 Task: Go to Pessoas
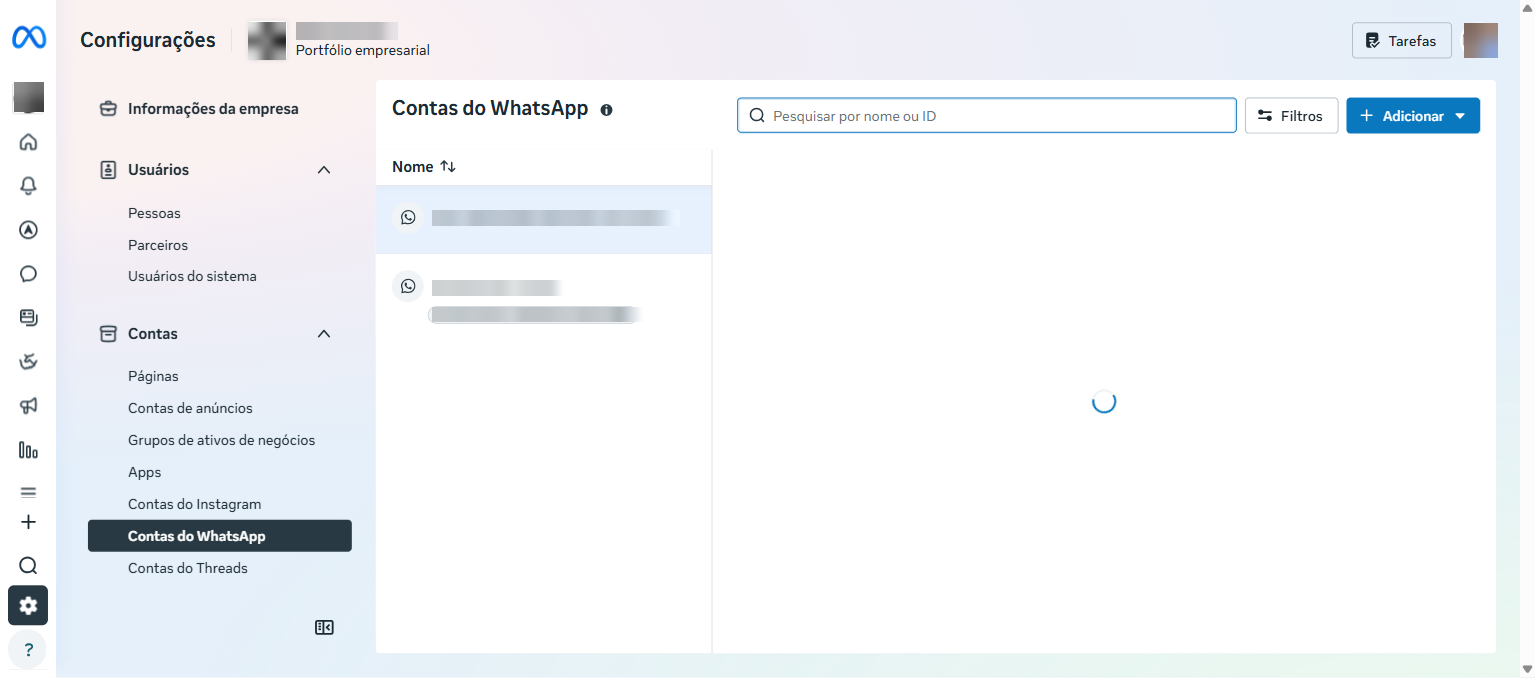click(x=154, y=213)
